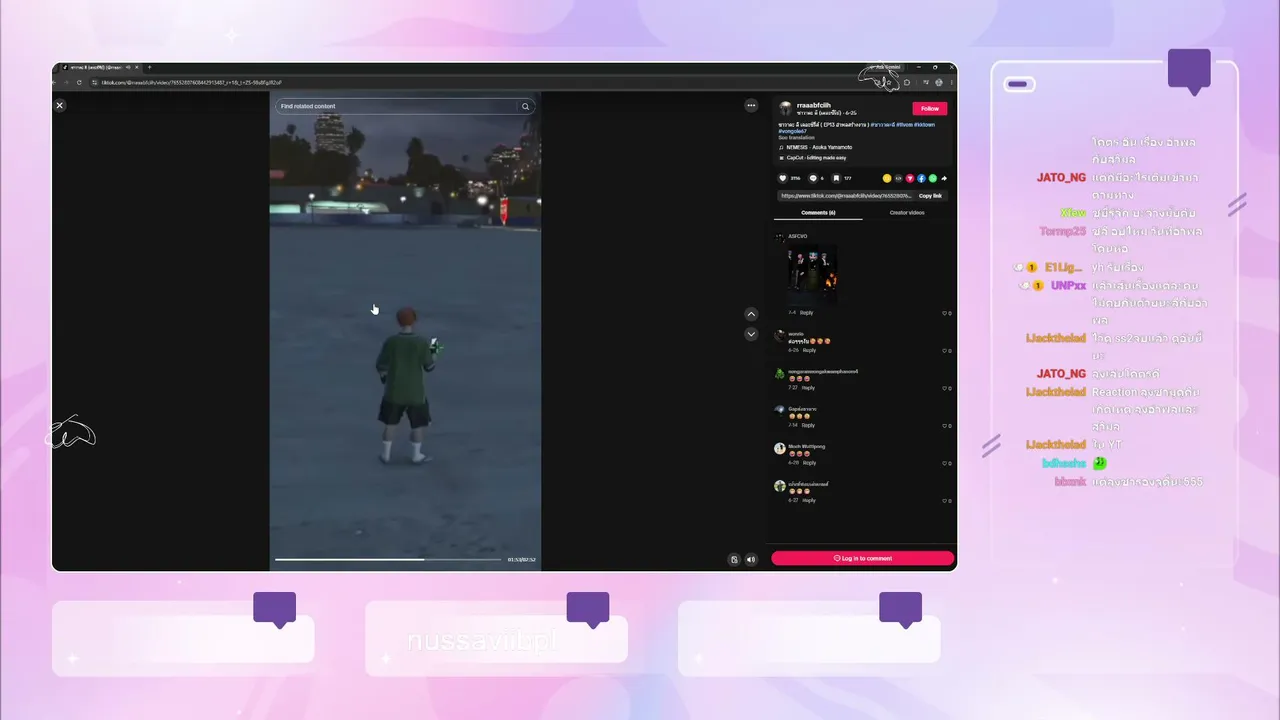The width and height of the screenshot is (1280, 720).
Task: Open the CapCut editing link
Action: [x=812, y=158]
